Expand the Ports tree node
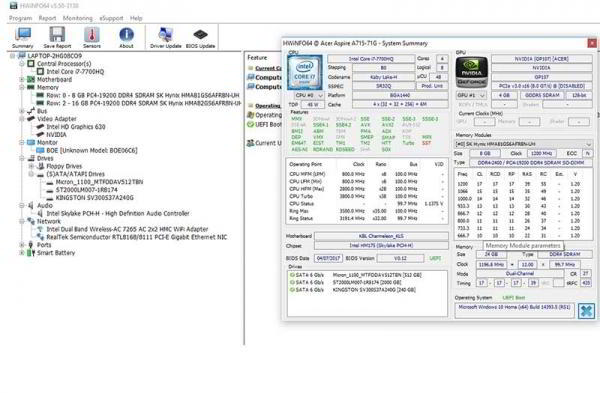 point(22,245)
